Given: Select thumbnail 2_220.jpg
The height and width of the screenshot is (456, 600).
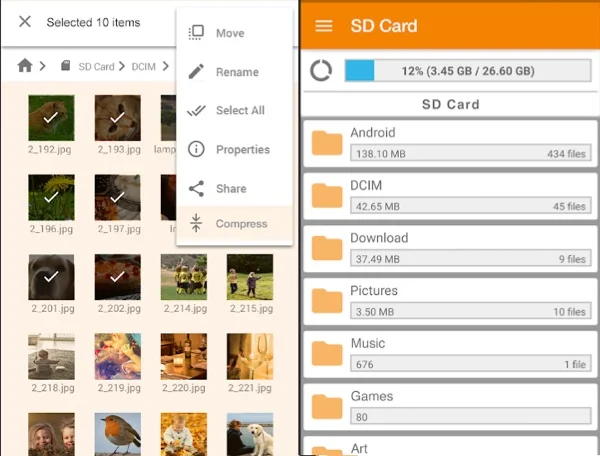Looking at the screenshot, I should (x=184, y=356).
